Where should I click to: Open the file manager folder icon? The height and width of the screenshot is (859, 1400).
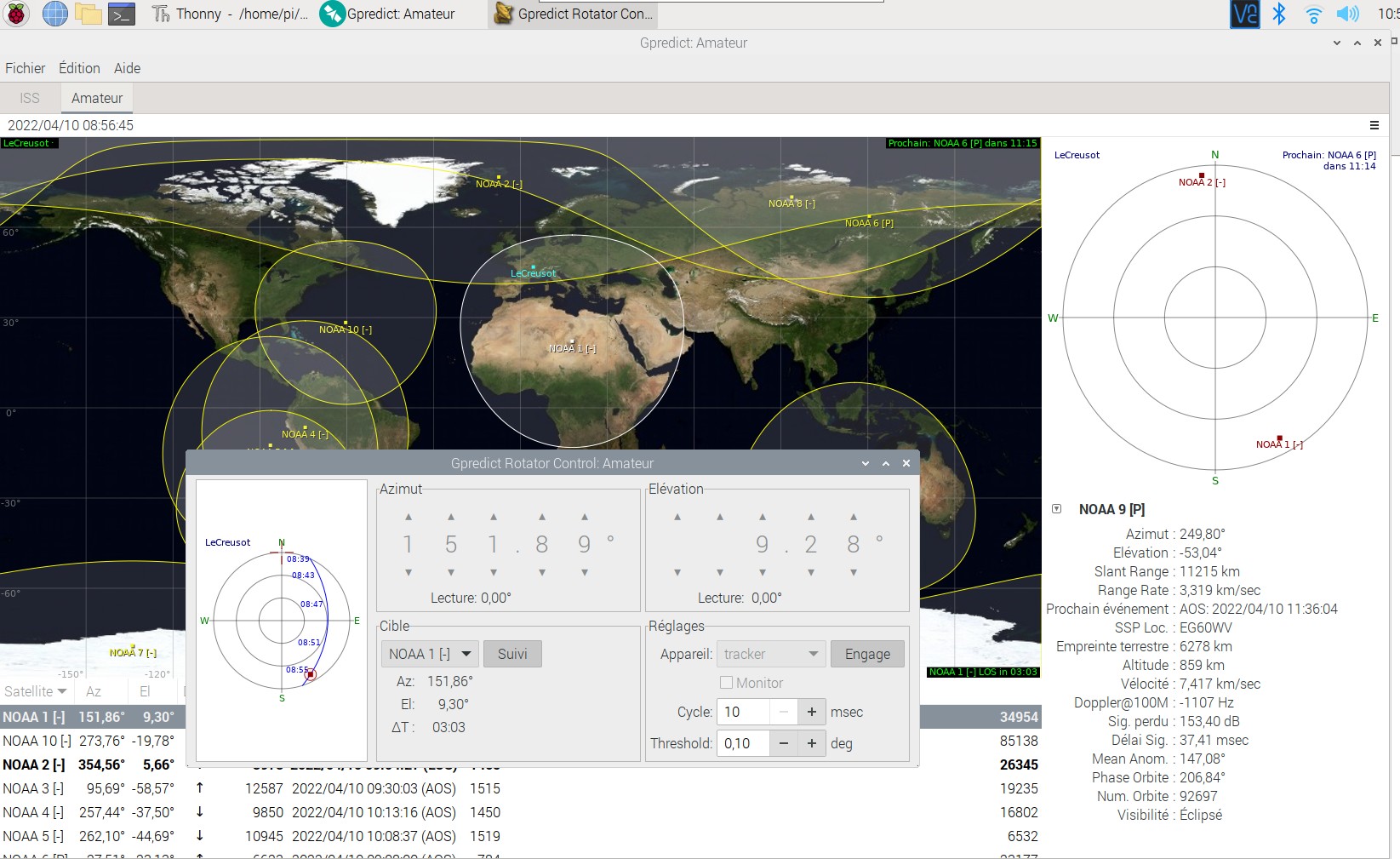click(x=89, y=14)
